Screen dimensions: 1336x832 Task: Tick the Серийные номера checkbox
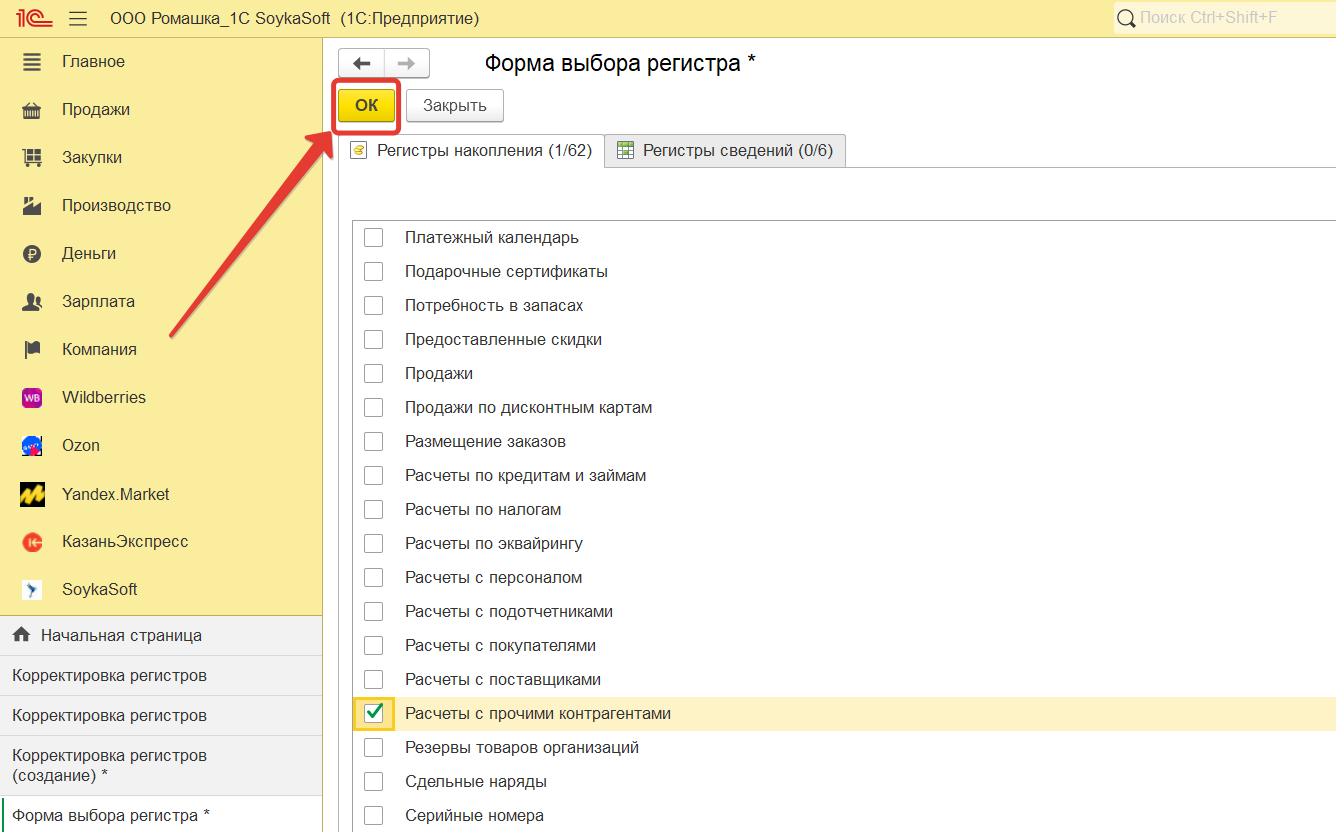click(x=373, y=816)
